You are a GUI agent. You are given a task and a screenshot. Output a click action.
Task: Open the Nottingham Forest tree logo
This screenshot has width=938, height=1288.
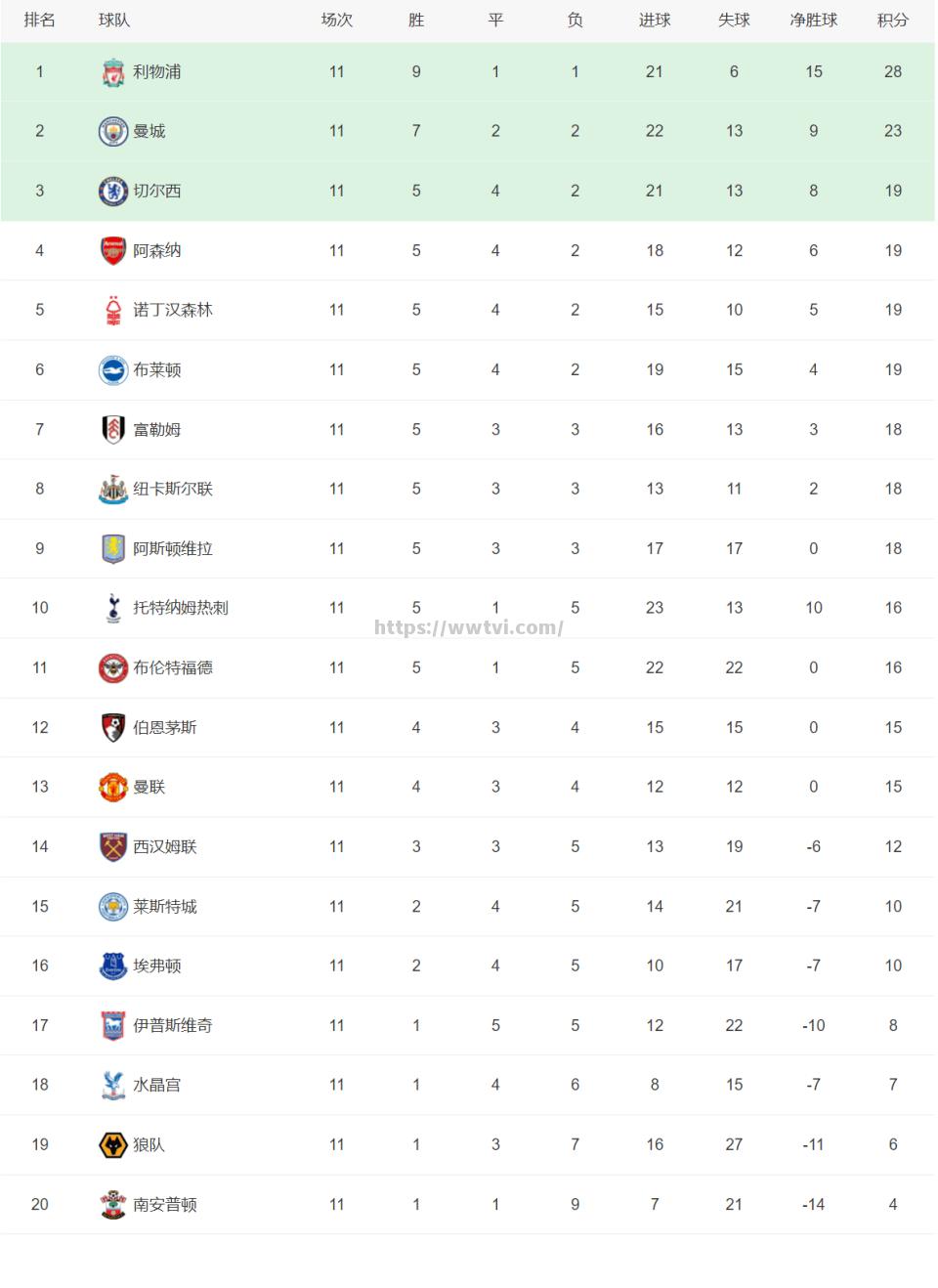tap(113, 311)
